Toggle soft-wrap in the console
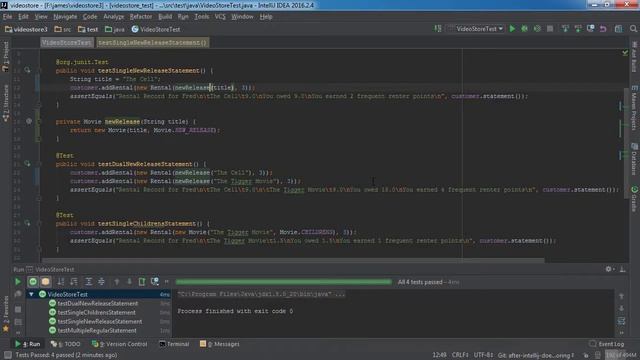The height and width of the screenshot is (360, 640). 621,321
